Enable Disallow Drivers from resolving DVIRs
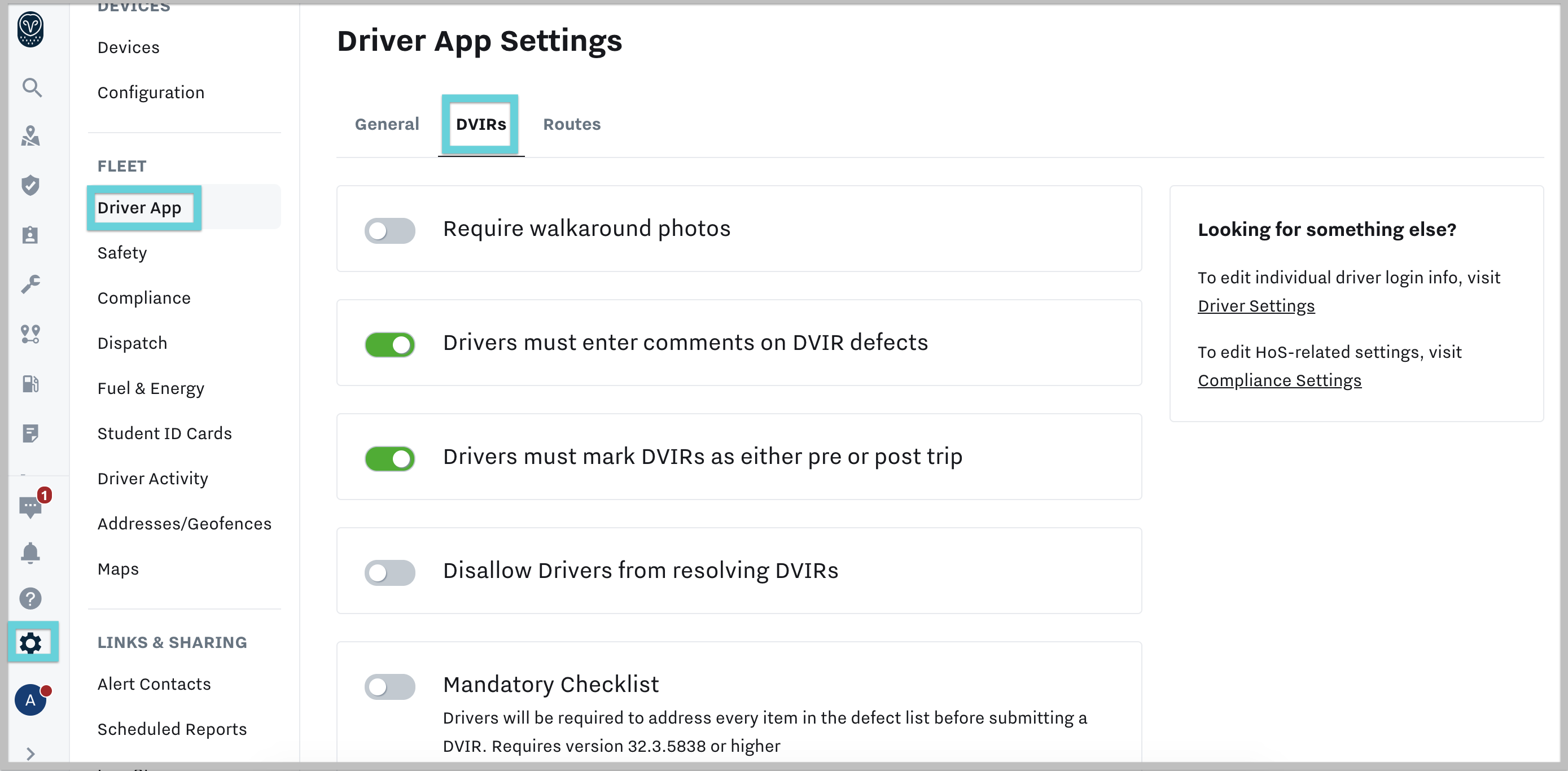Viewport: 1568px width, 771px height. (x=390, y=572)
